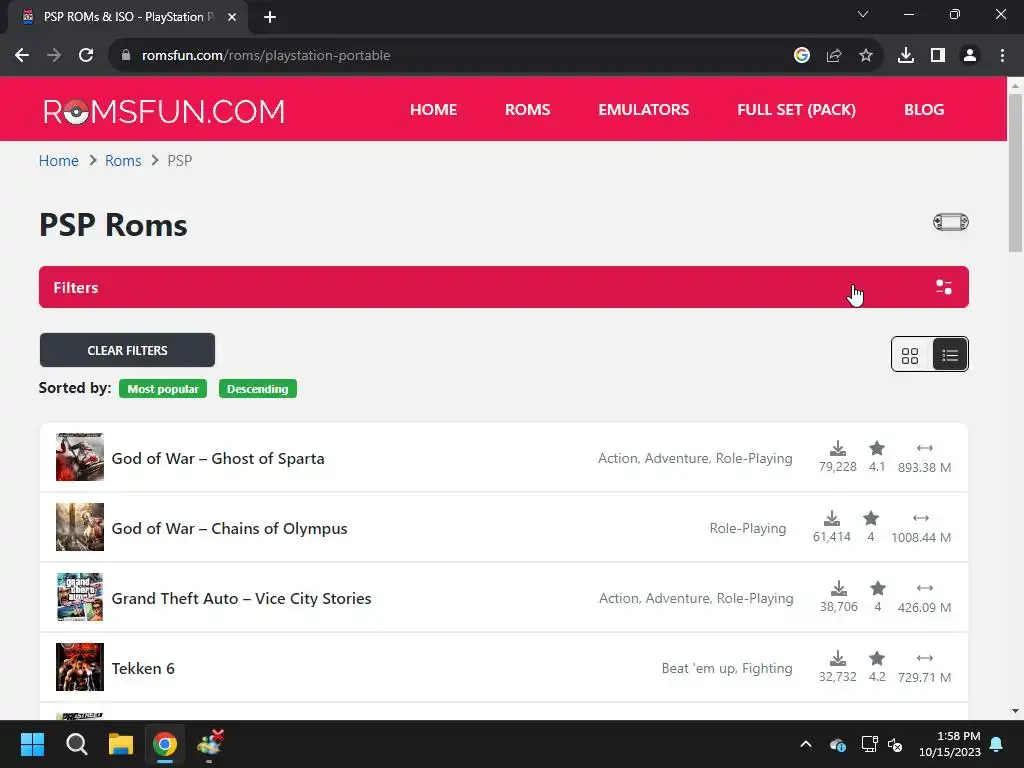Click the Vice City Stories cover thumbnail
The width and height of the screenshot is (1024, 768).
click(80, 597)
